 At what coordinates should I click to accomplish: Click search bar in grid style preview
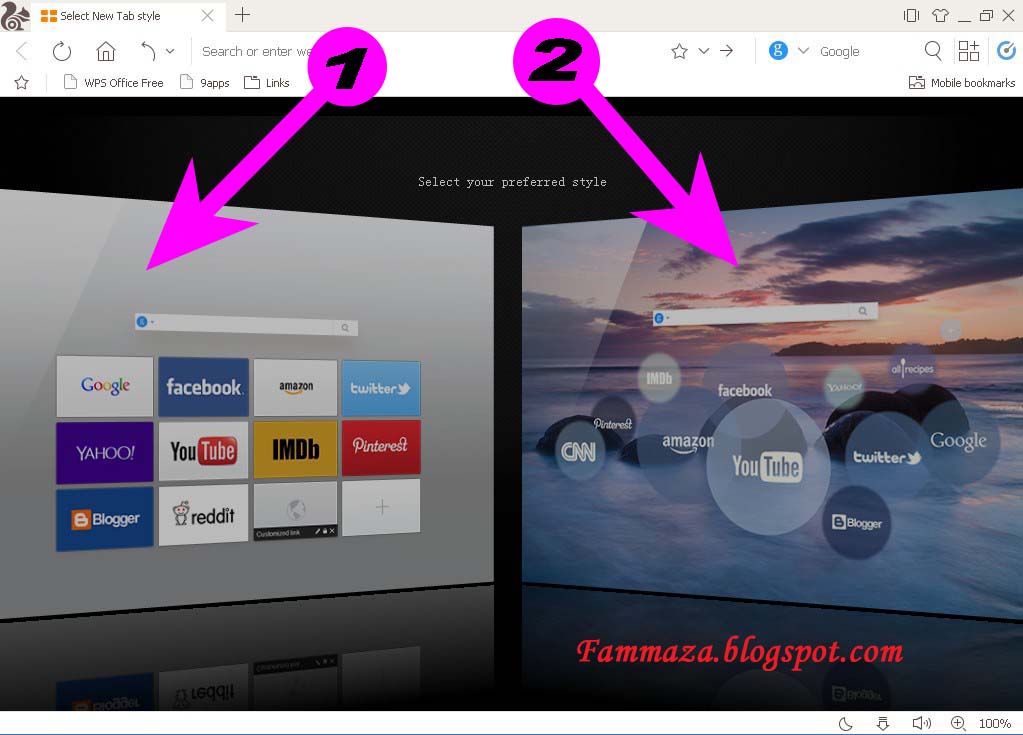coord(246,324)
